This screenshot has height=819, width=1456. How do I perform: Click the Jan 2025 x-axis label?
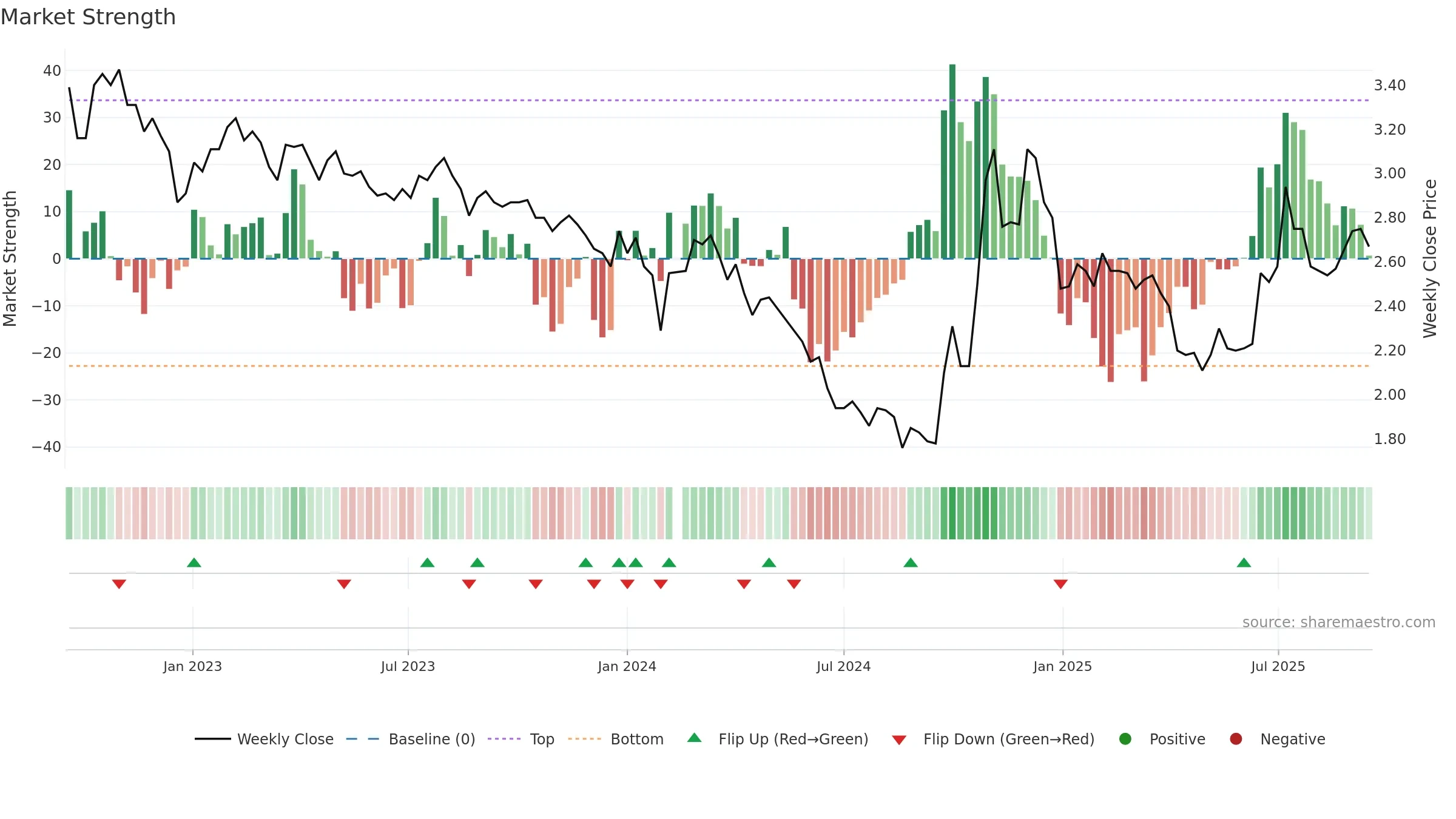pos(1062,666)
